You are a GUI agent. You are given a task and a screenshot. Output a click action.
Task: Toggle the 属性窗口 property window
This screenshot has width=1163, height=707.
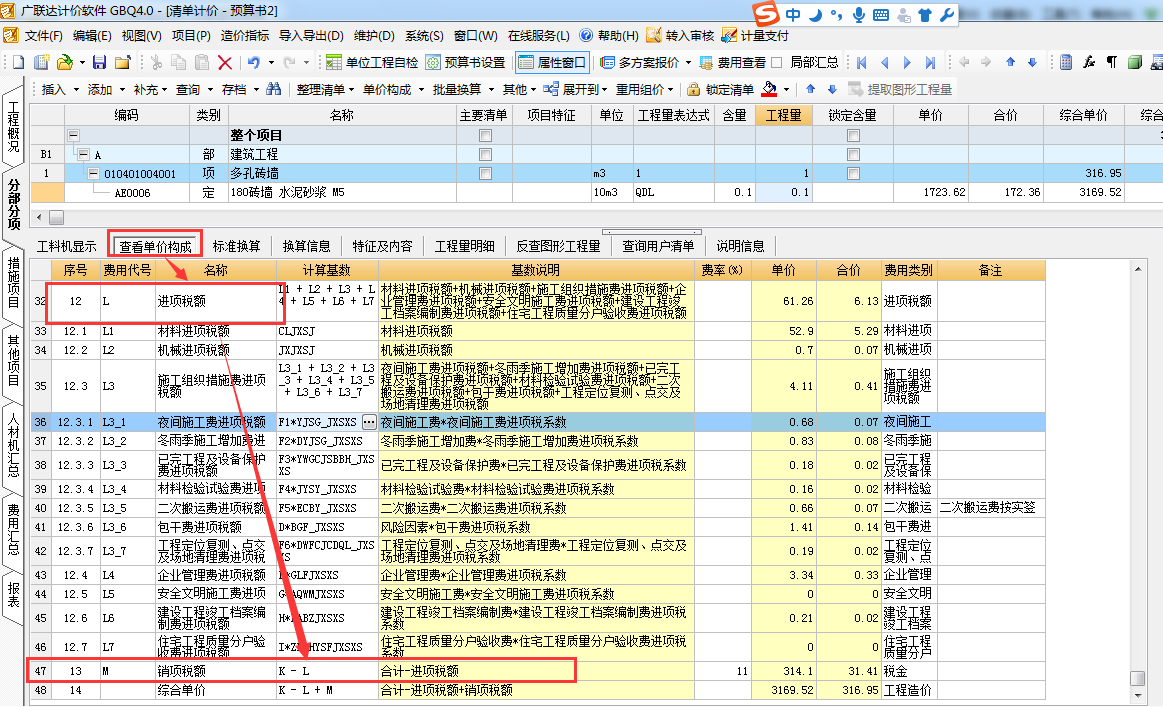(x=553, y=62)
